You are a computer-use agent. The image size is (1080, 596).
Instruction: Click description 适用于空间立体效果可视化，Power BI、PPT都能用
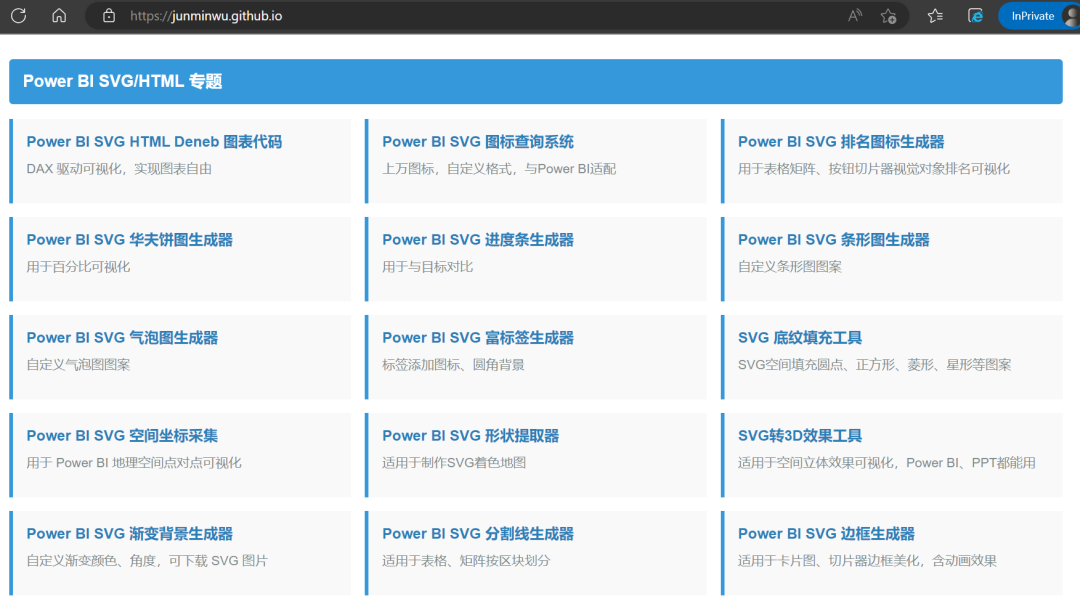pyautogui.click(x=886, y=462)
